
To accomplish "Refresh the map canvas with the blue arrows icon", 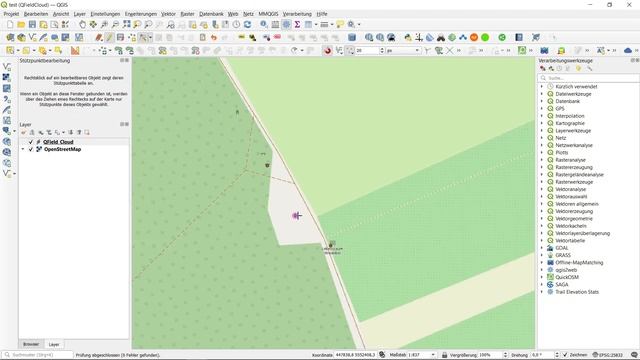I will pyautogui.click(x=247, y=25).
